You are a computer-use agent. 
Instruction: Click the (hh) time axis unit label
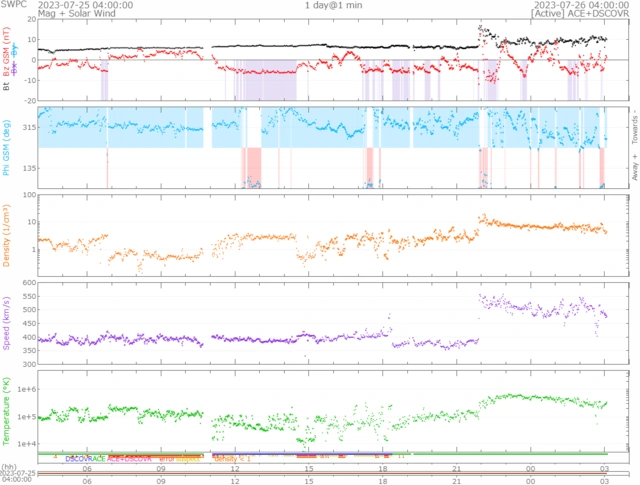tap(9, 467)
